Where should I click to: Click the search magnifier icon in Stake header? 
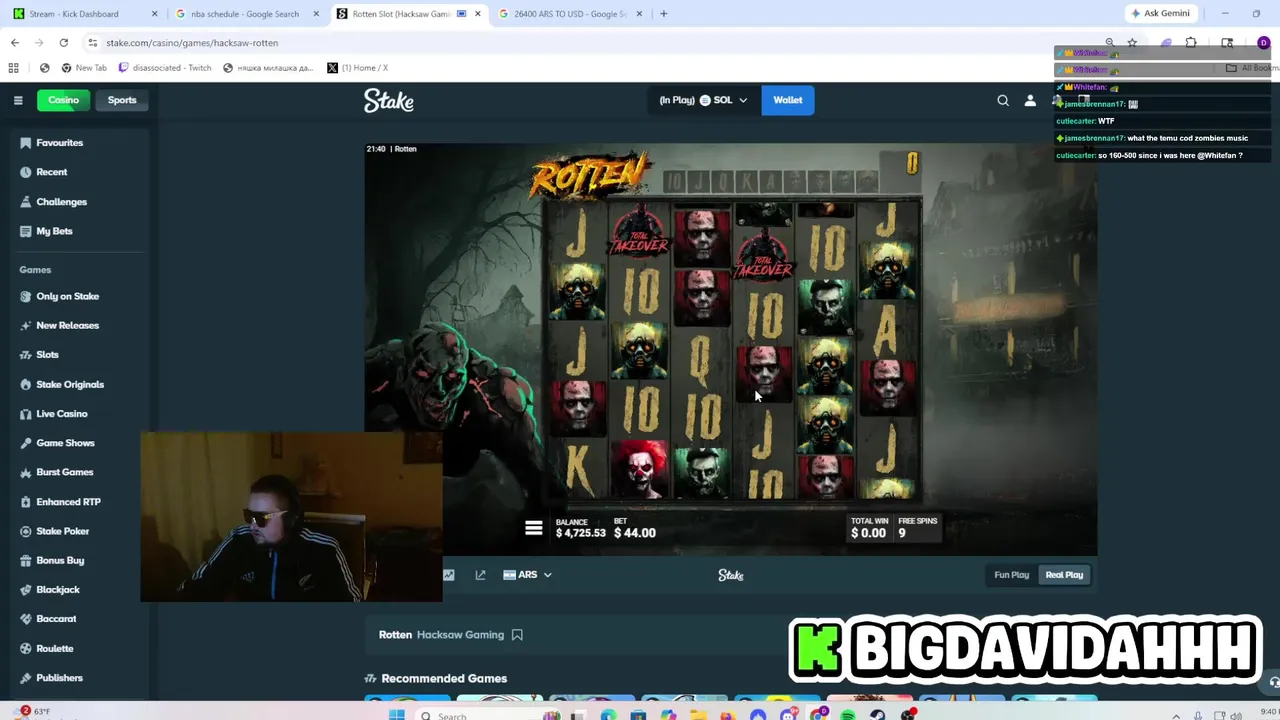(1003, 100)
